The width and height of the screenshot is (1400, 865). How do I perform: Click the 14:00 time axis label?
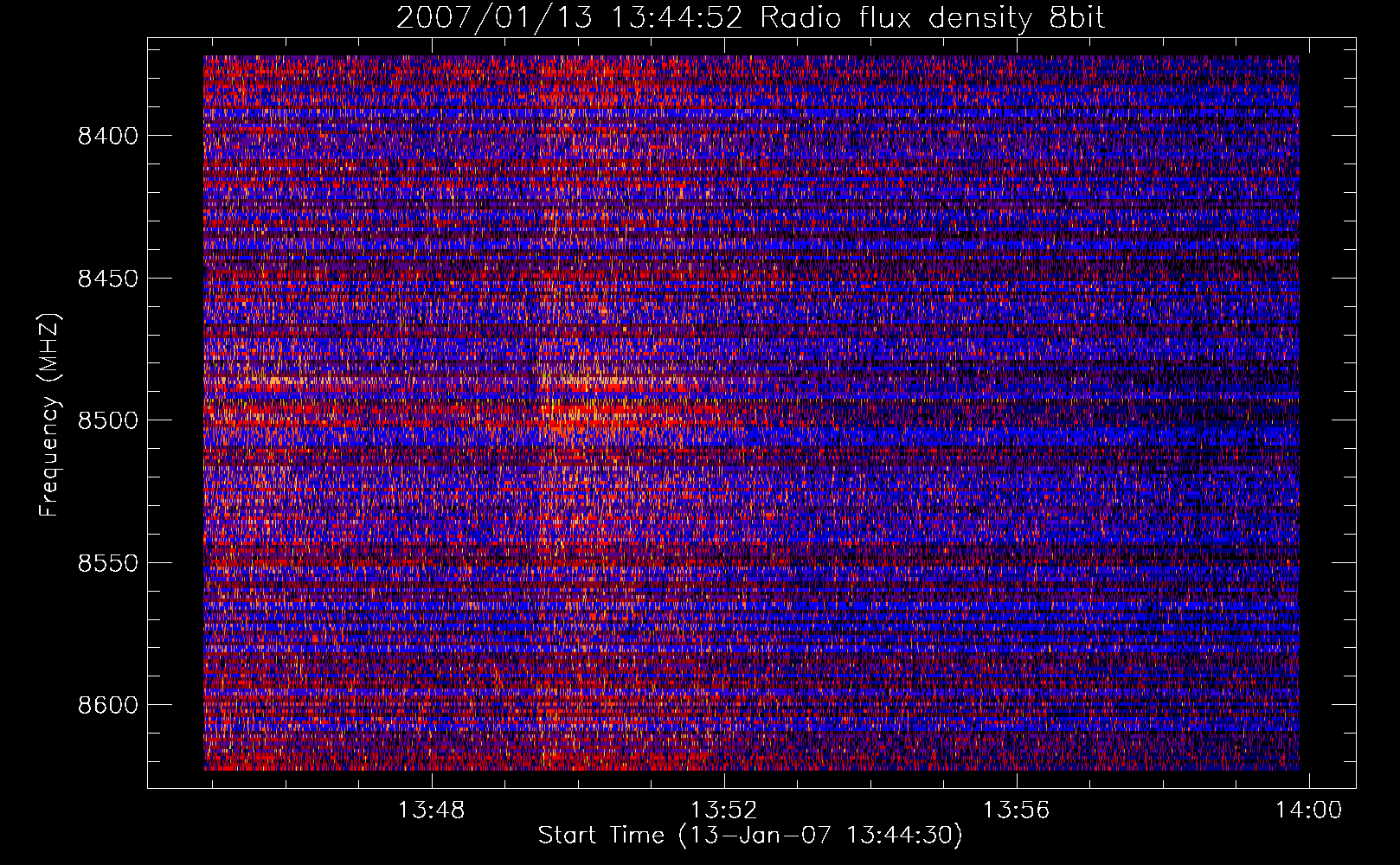click(x=1308, y=811)
